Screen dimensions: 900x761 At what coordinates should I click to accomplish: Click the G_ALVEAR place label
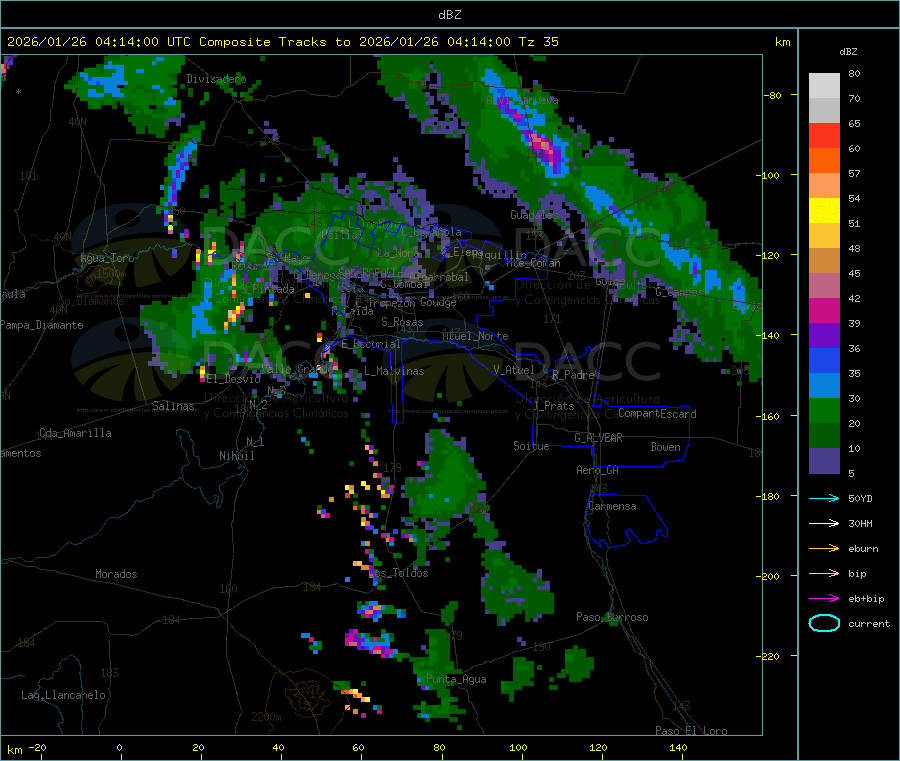(x=598, y=438)
